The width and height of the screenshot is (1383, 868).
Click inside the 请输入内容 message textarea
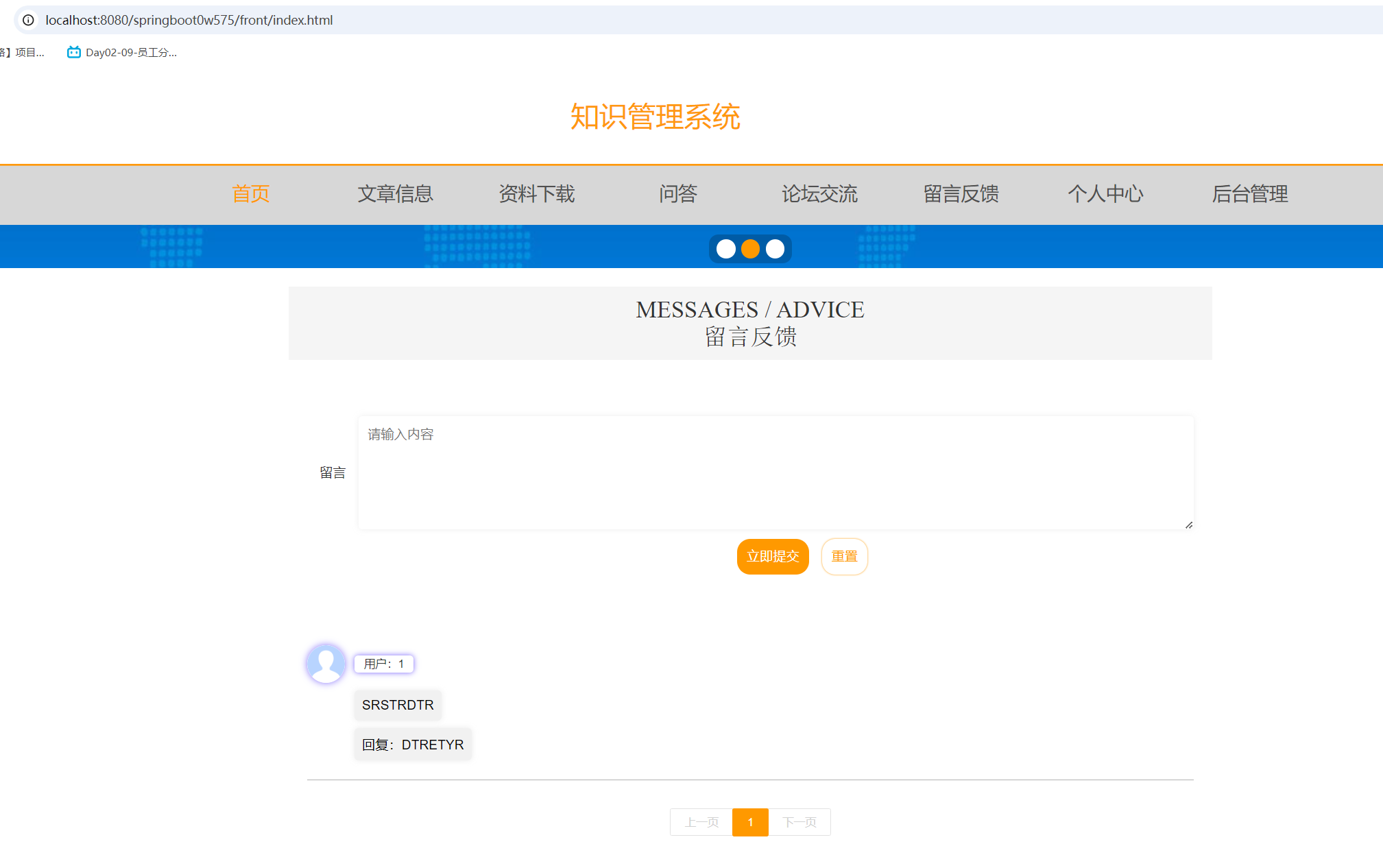[x=775, y=473]
